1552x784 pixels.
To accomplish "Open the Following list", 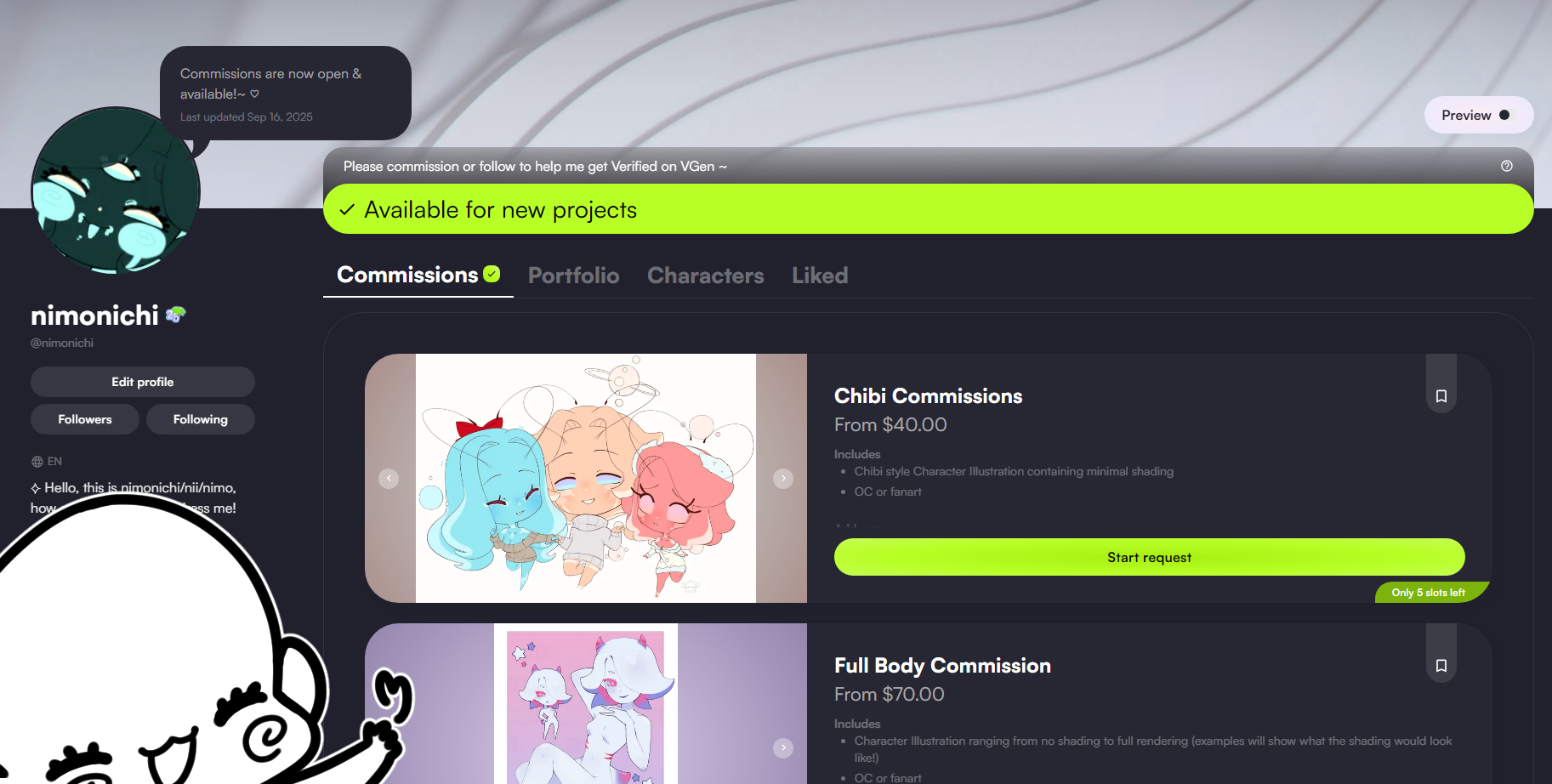I will 201,419.
